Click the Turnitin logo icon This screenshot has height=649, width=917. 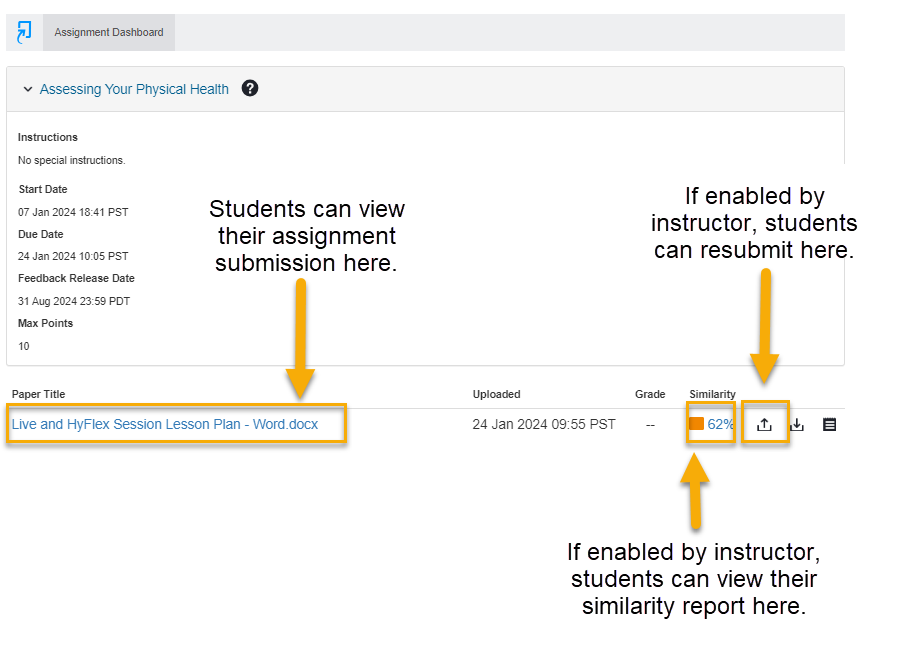pos(24,32)
